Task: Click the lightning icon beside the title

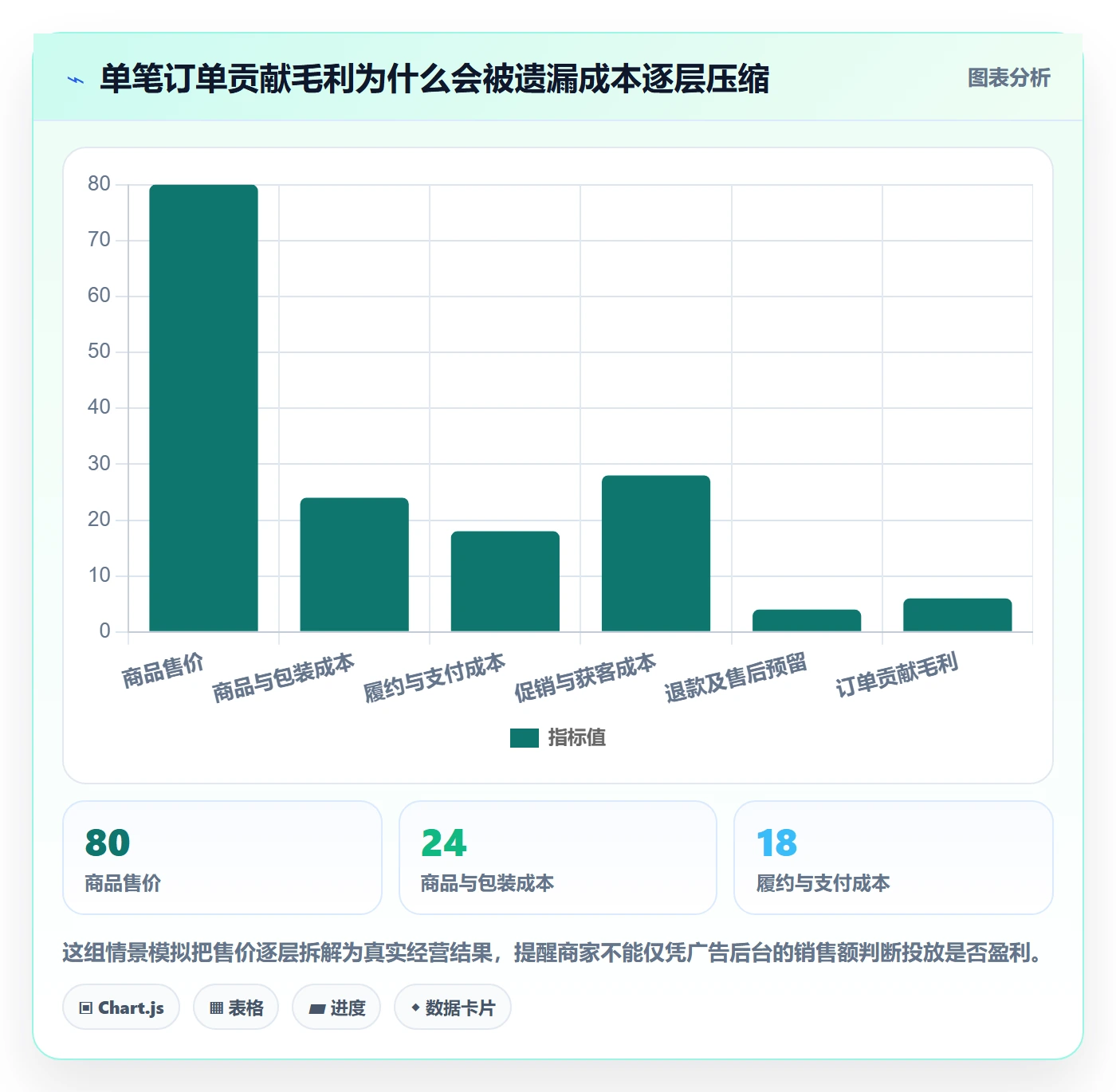Action: pos(76,80)
